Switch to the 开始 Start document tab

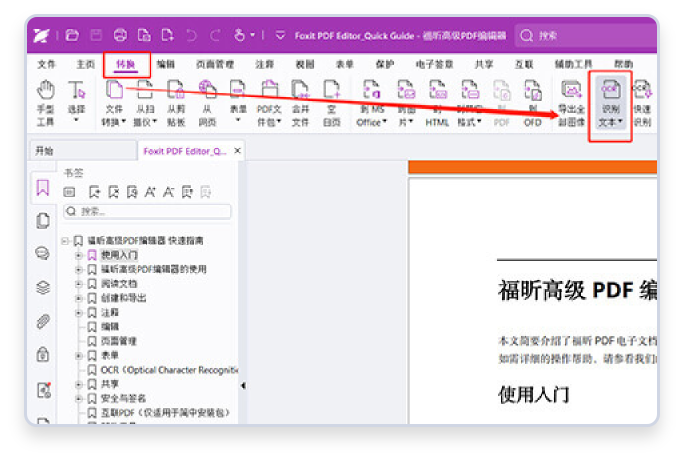(x=83, y=151)
